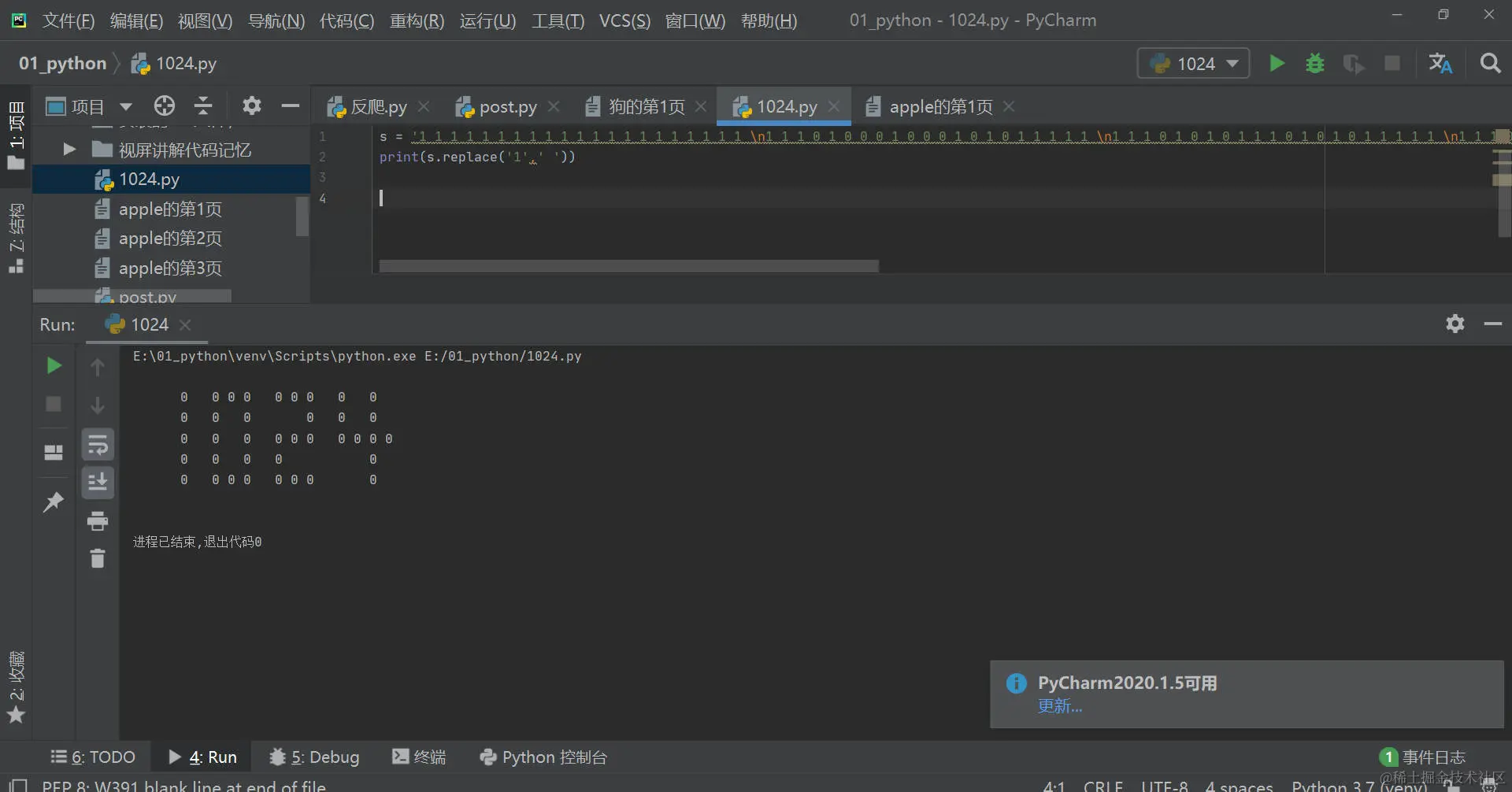Clear console output with the trash icon
1512x792 pixels.
[x=98, y=558]
